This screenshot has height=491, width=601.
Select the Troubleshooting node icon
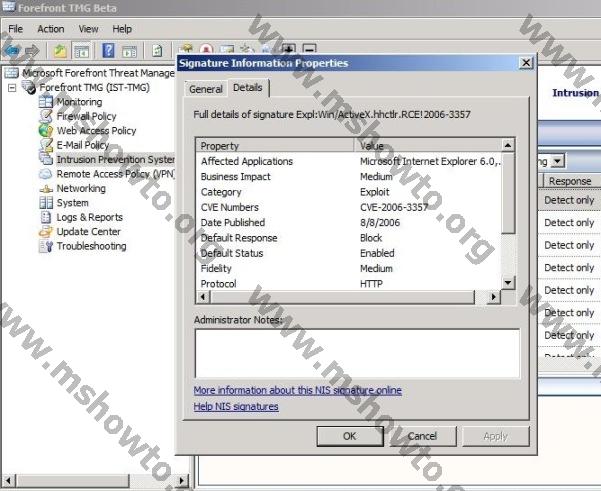[x=46, y=246]
